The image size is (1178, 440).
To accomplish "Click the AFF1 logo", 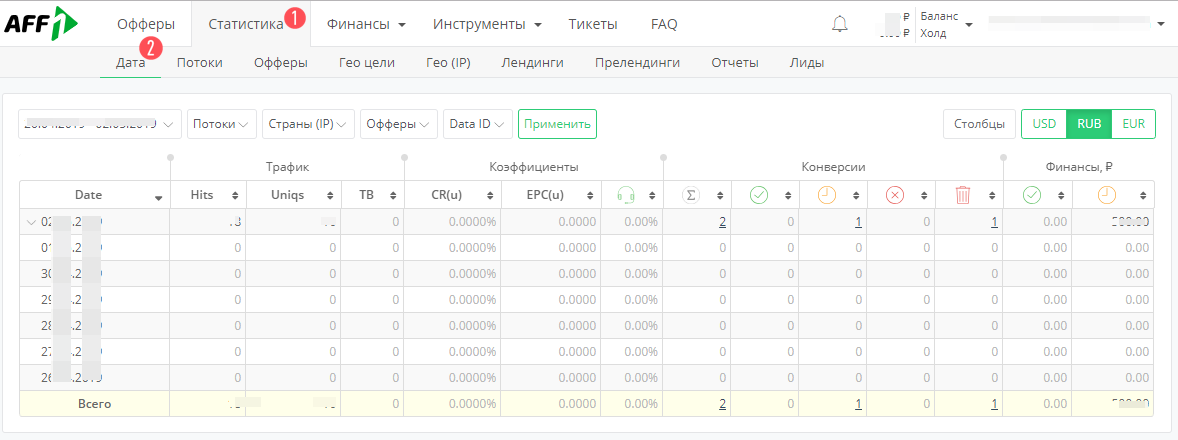I will (41, 23).
